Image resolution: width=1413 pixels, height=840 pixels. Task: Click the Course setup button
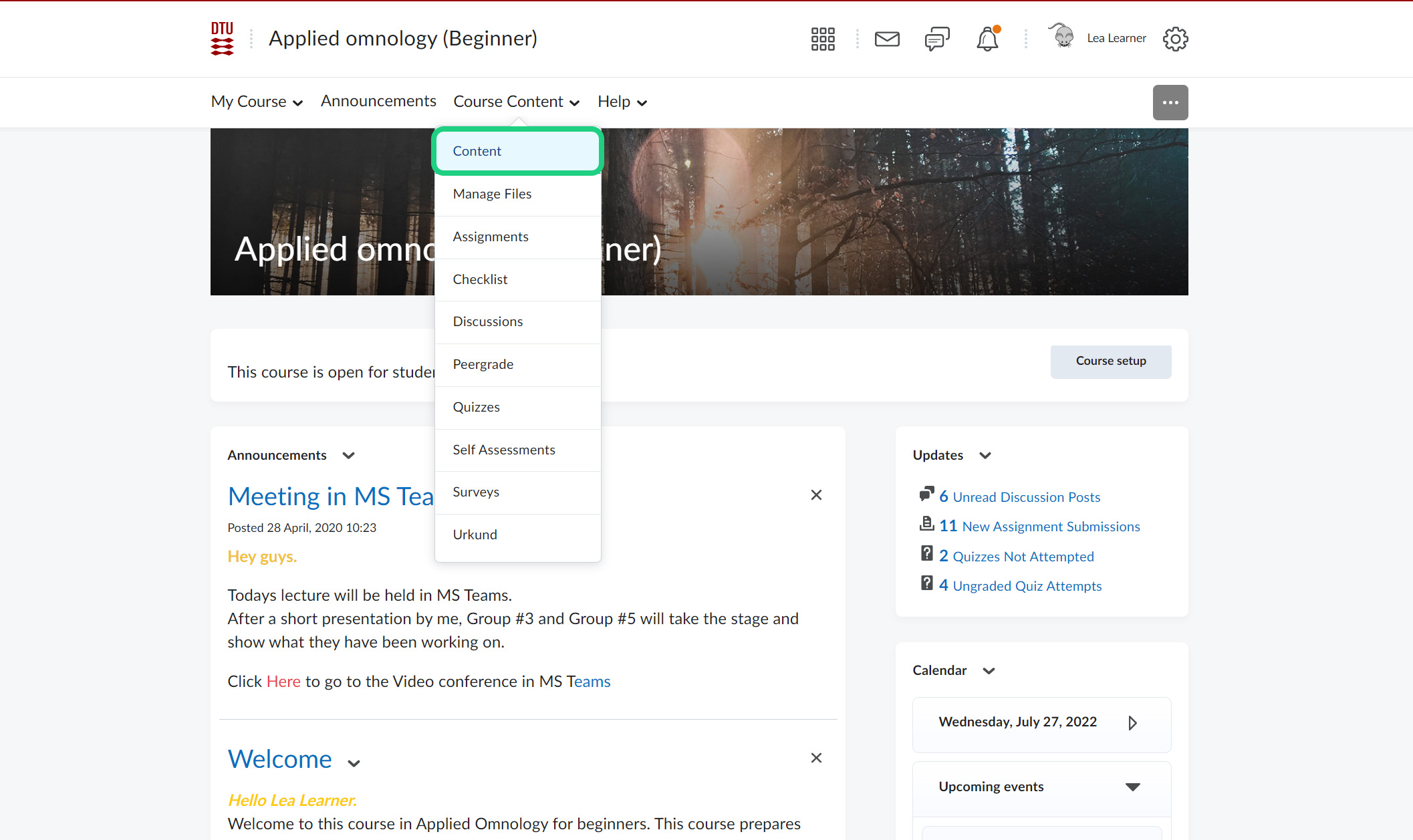(1110, 361)
